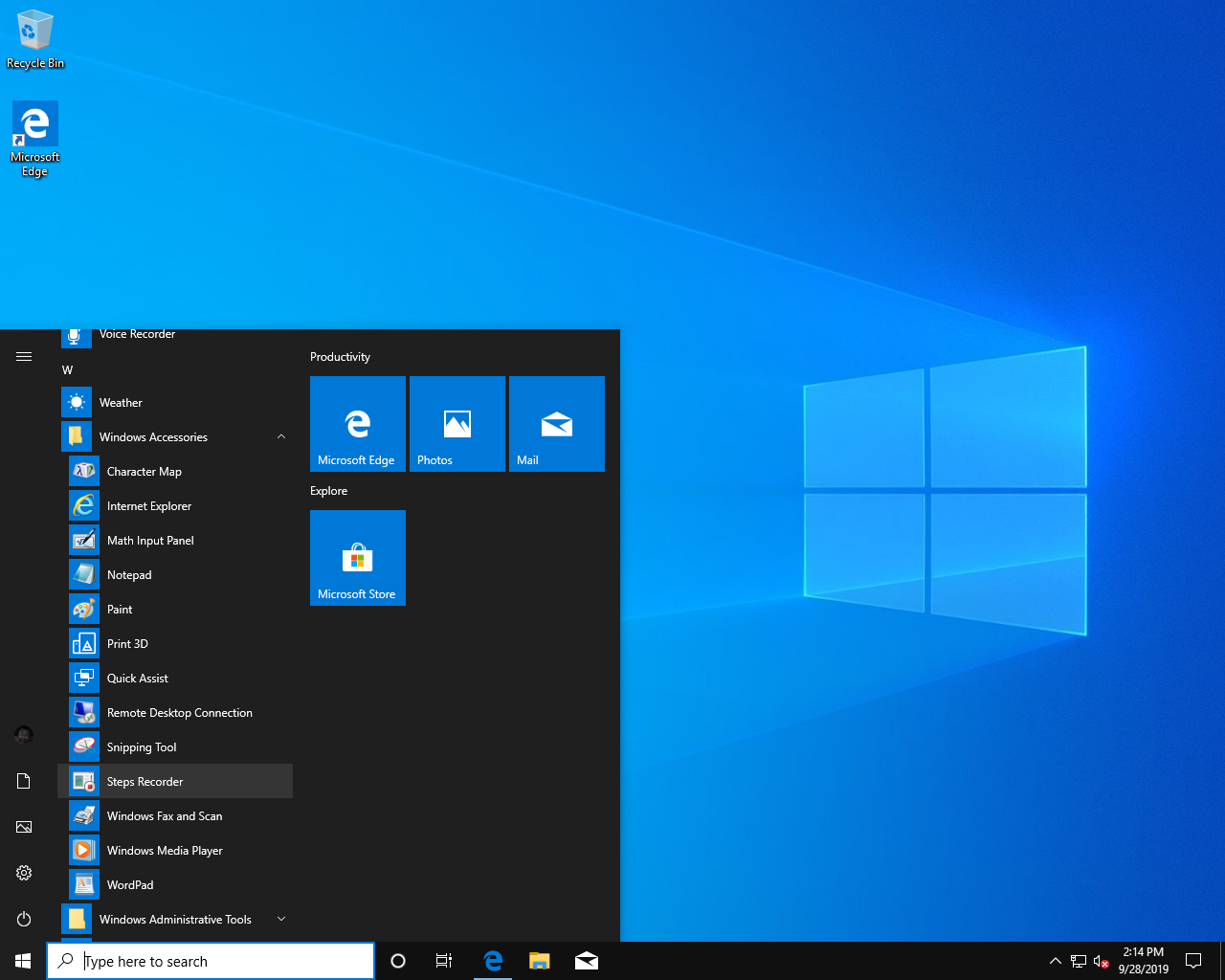Click the Productivity group title
The height and width of the screenshot is (980, 1225).
[x=341, y=357]
